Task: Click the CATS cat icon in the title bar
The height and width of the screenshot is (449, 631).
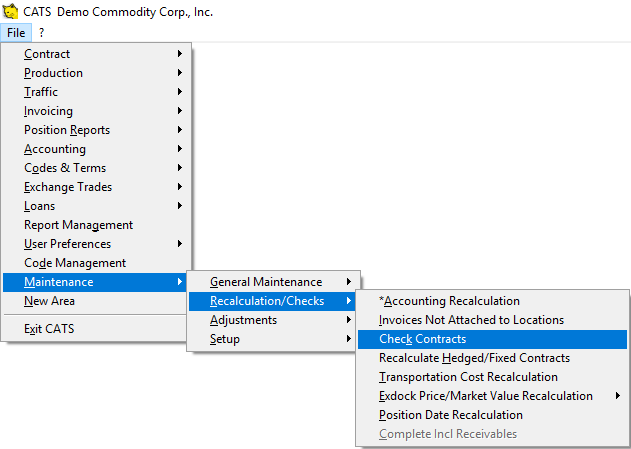Action: point(10,12)
